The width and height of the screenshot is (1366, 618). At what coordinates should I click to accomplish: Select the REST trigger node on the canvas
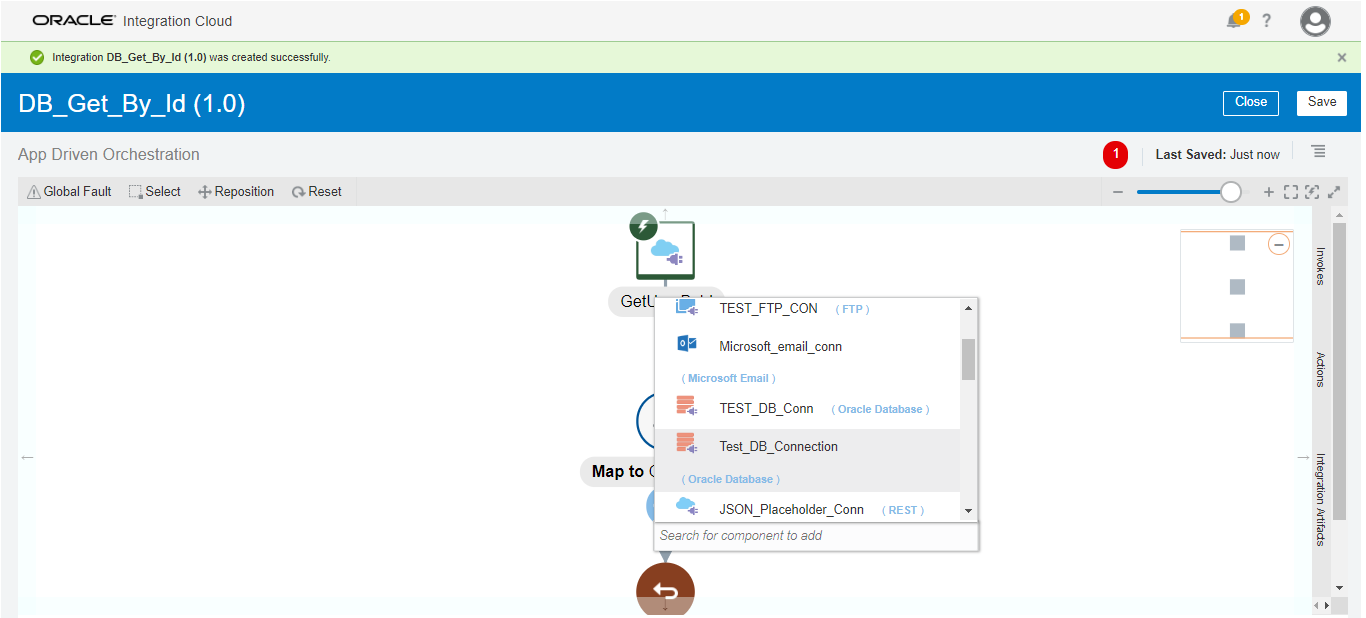[x=665, y=250]
